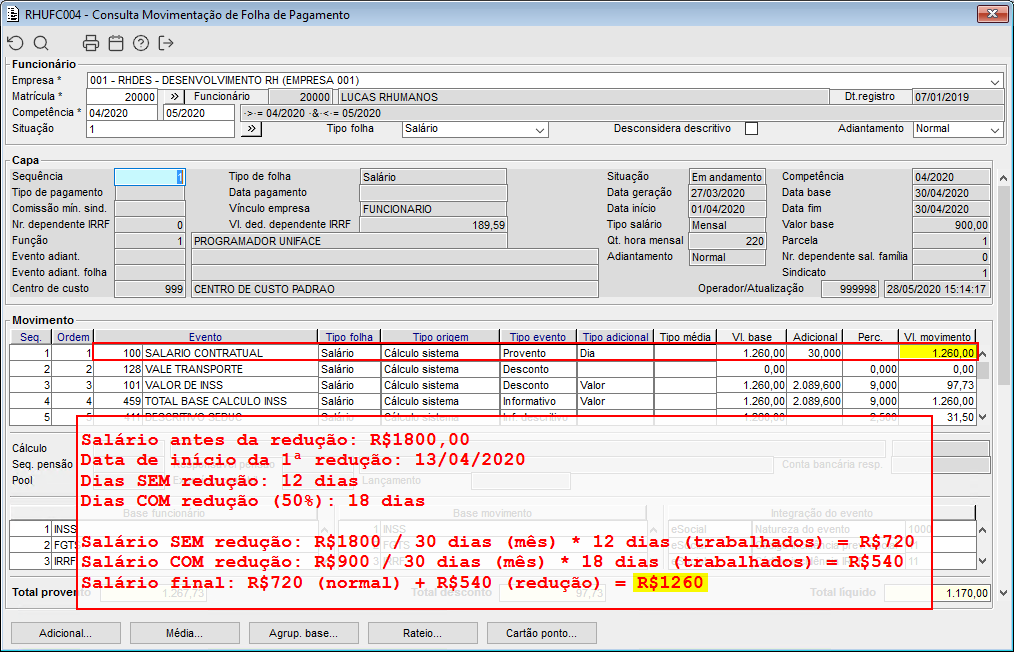Click the printer icon in toolbar
The width and height of the screenshot is (1014, 652).
[x=91, y=43]
